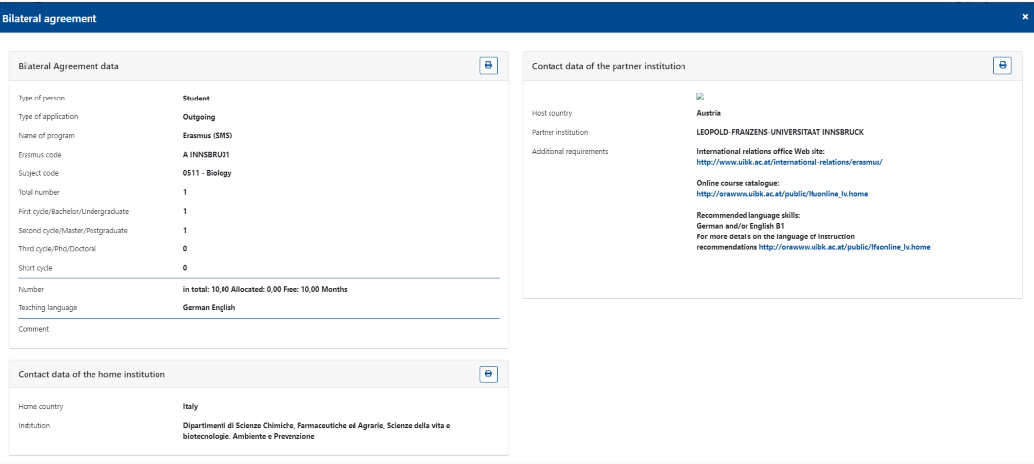The image size is (1034, 464).
Task: Print the Bilateral Agreement data panel
Action: (x=488, y=66)
